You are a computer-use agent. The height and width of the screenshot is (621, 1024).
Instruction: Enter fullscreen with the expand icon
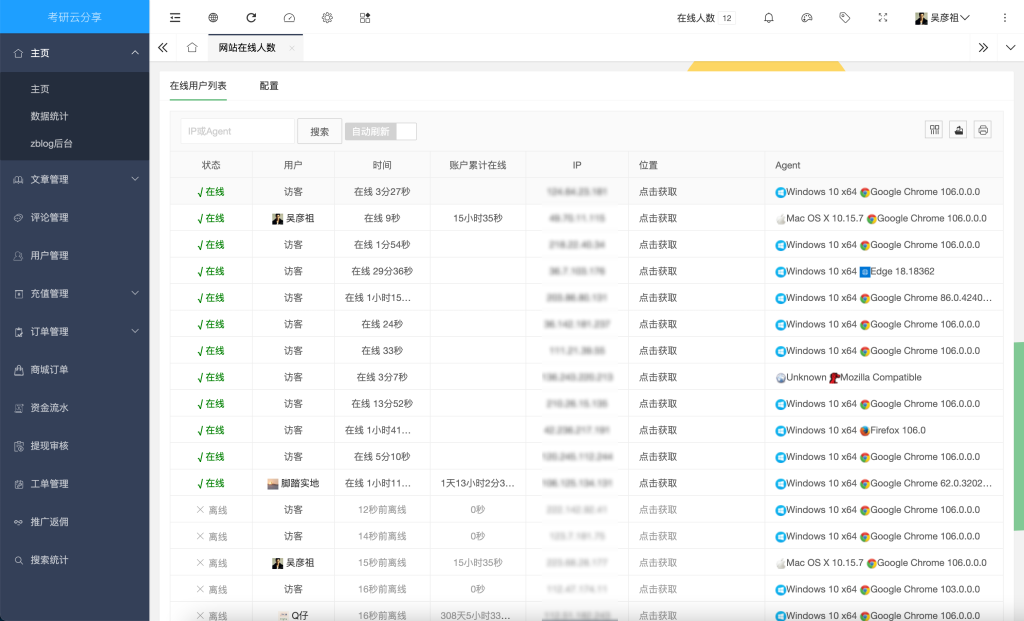pos(882,18)
